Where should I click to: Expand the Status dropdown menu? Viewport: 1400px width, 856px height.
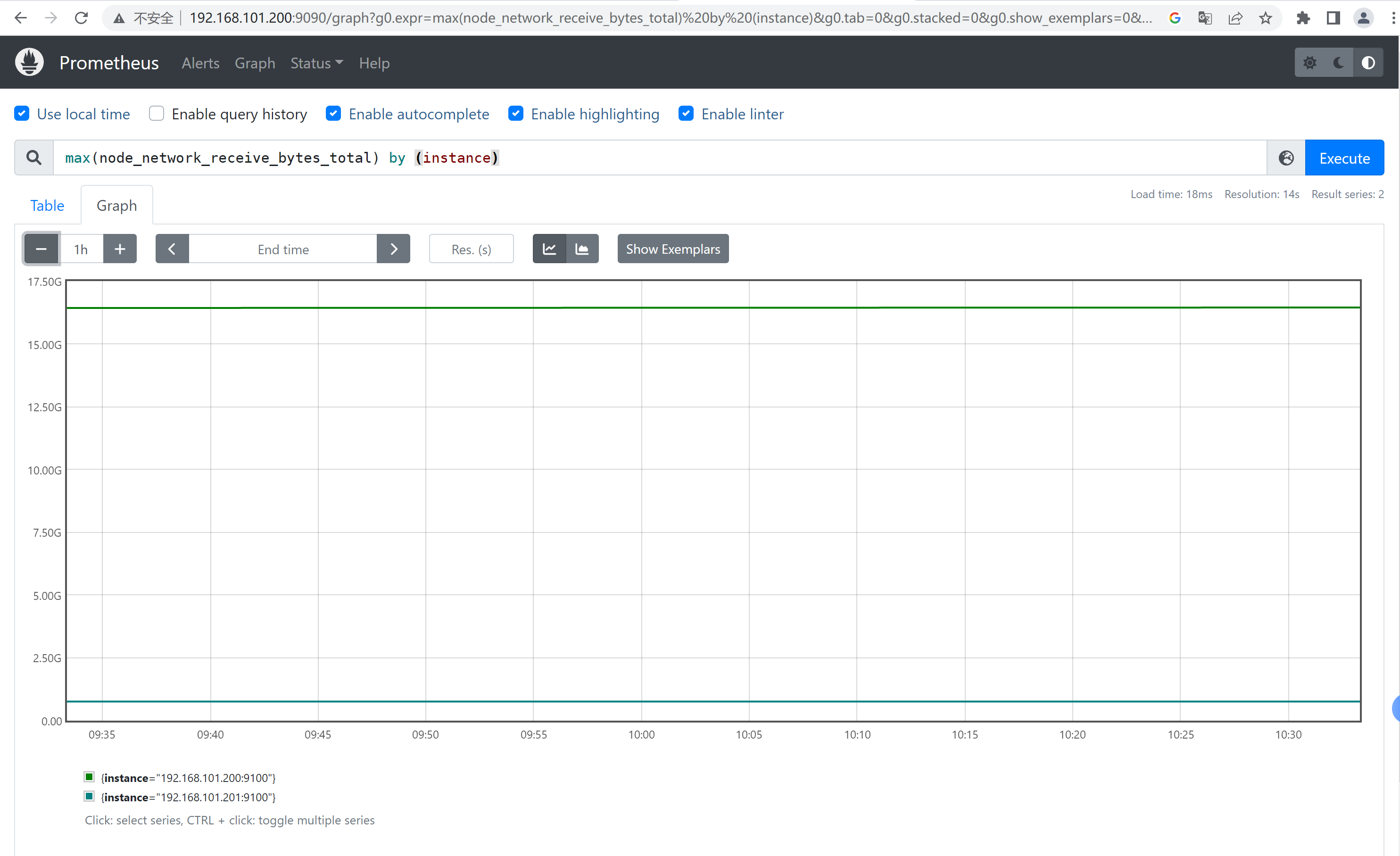316,63
